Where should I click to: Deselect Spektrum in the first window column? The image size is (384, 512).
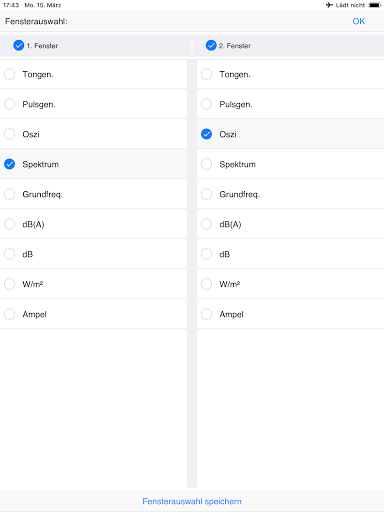click(x=93, y=164)
